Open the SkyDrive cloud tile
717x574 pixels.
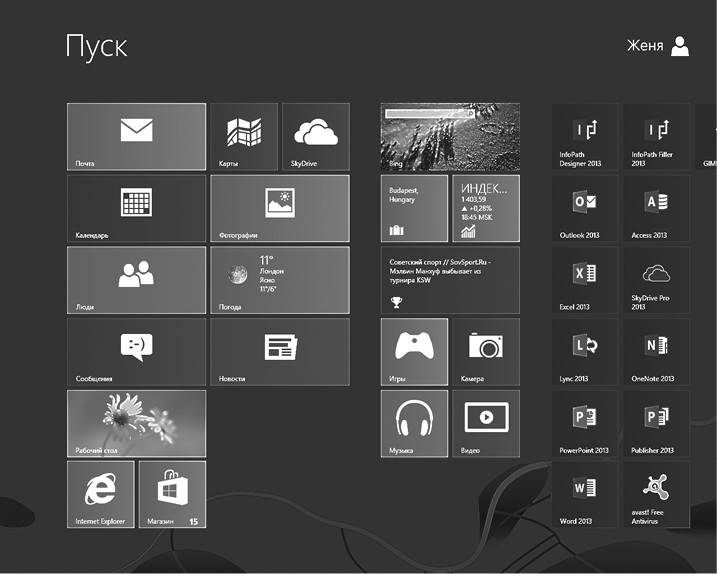(316, 137)
